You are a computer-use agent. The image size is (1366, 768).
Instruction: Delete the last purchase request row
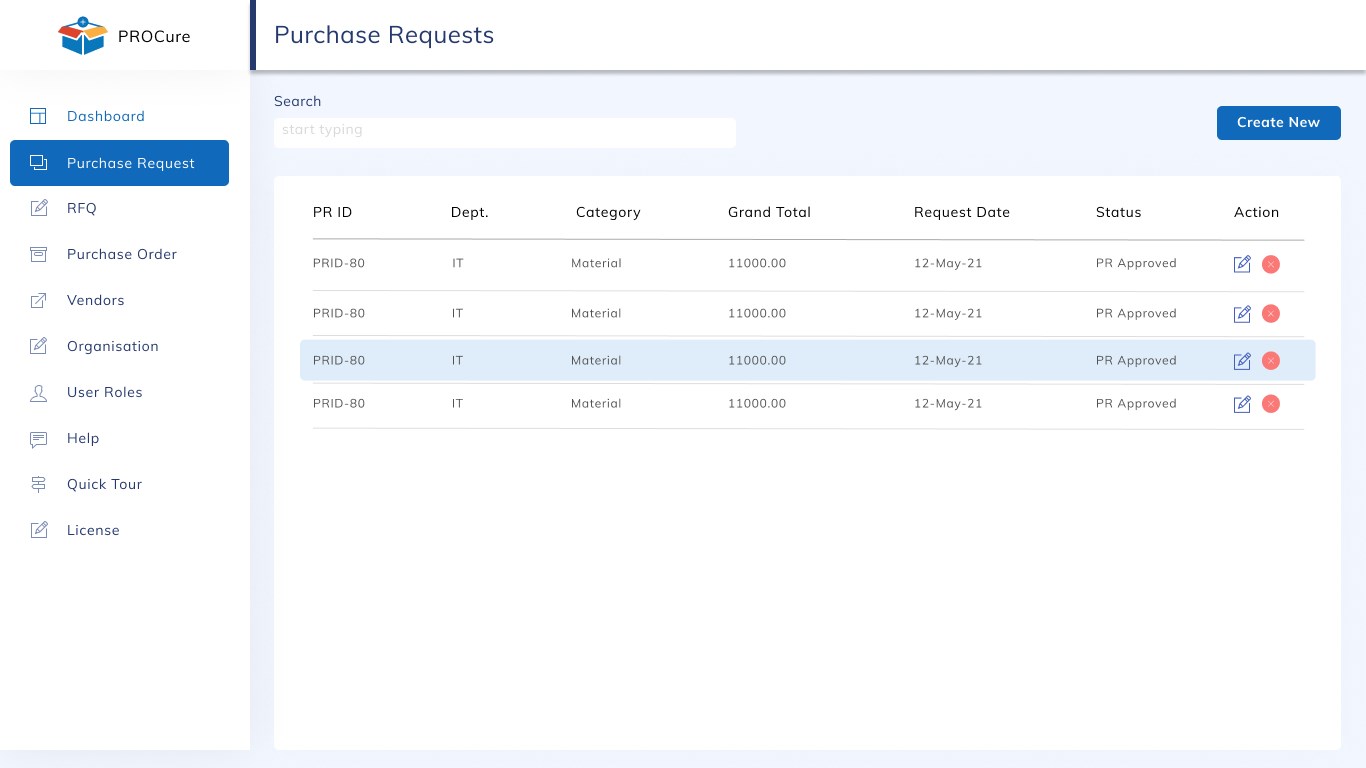click(1271, 404)
